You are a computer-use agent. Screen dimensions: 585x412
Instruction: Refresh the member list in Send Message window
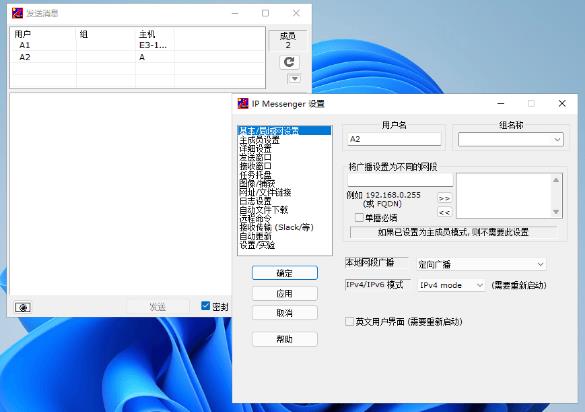(x=289, y=62)
